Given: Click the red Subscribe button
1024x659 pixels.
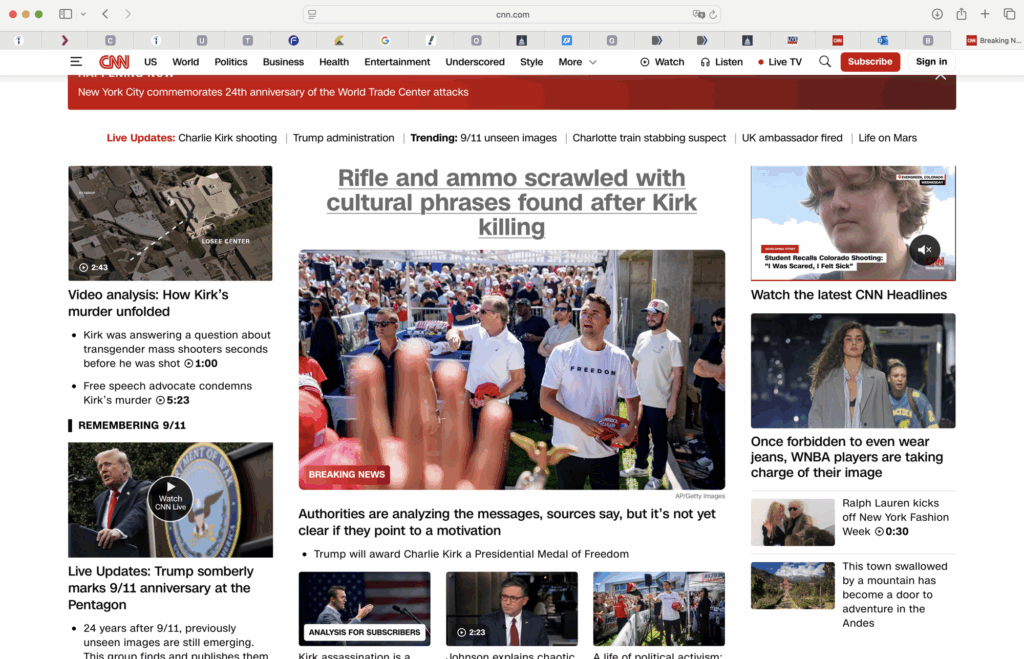Looking at the screenshot, I should click(x=870, y=61).
